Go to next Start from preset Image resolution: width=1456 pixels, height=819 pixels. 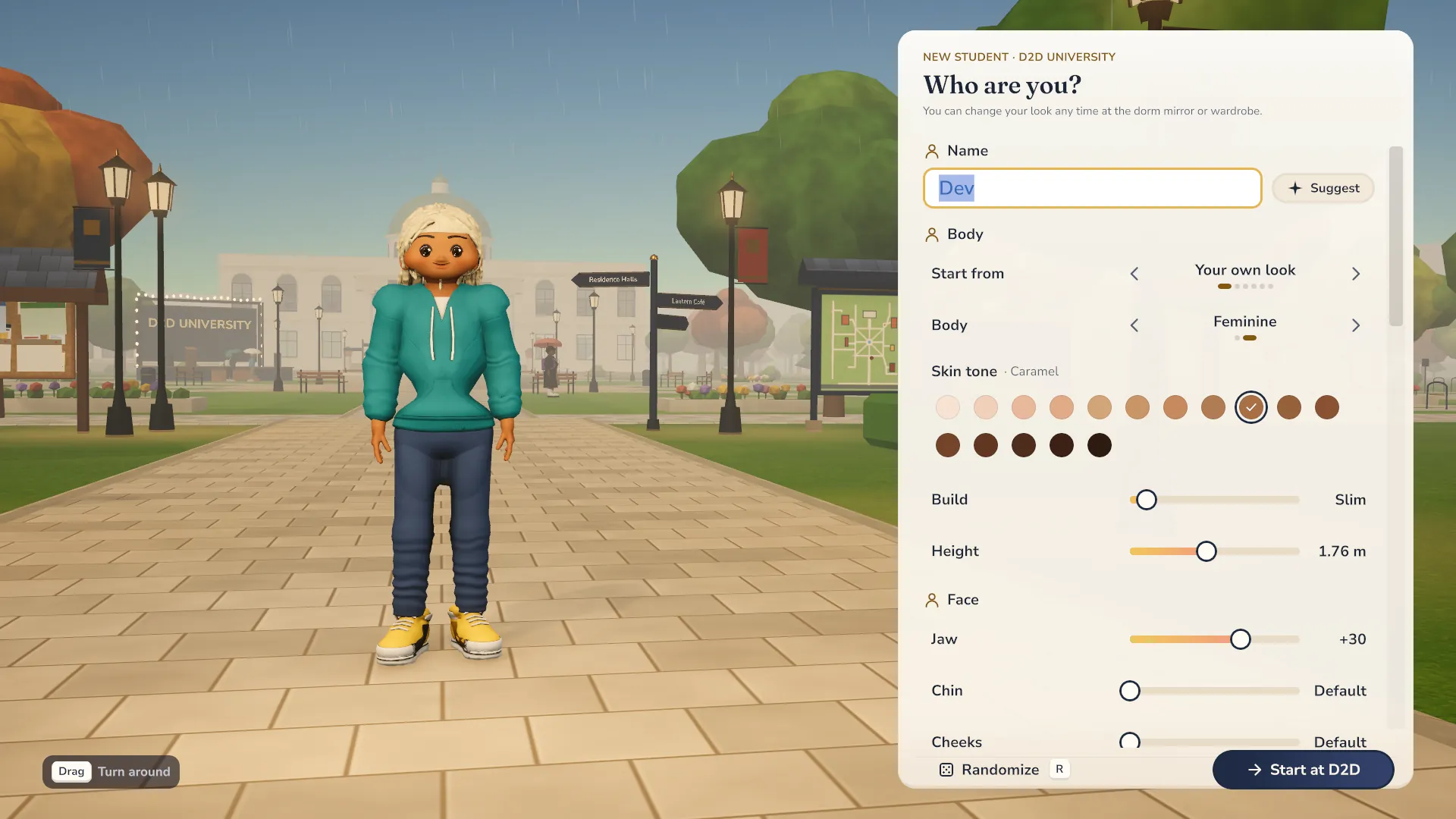(1356, 274)
